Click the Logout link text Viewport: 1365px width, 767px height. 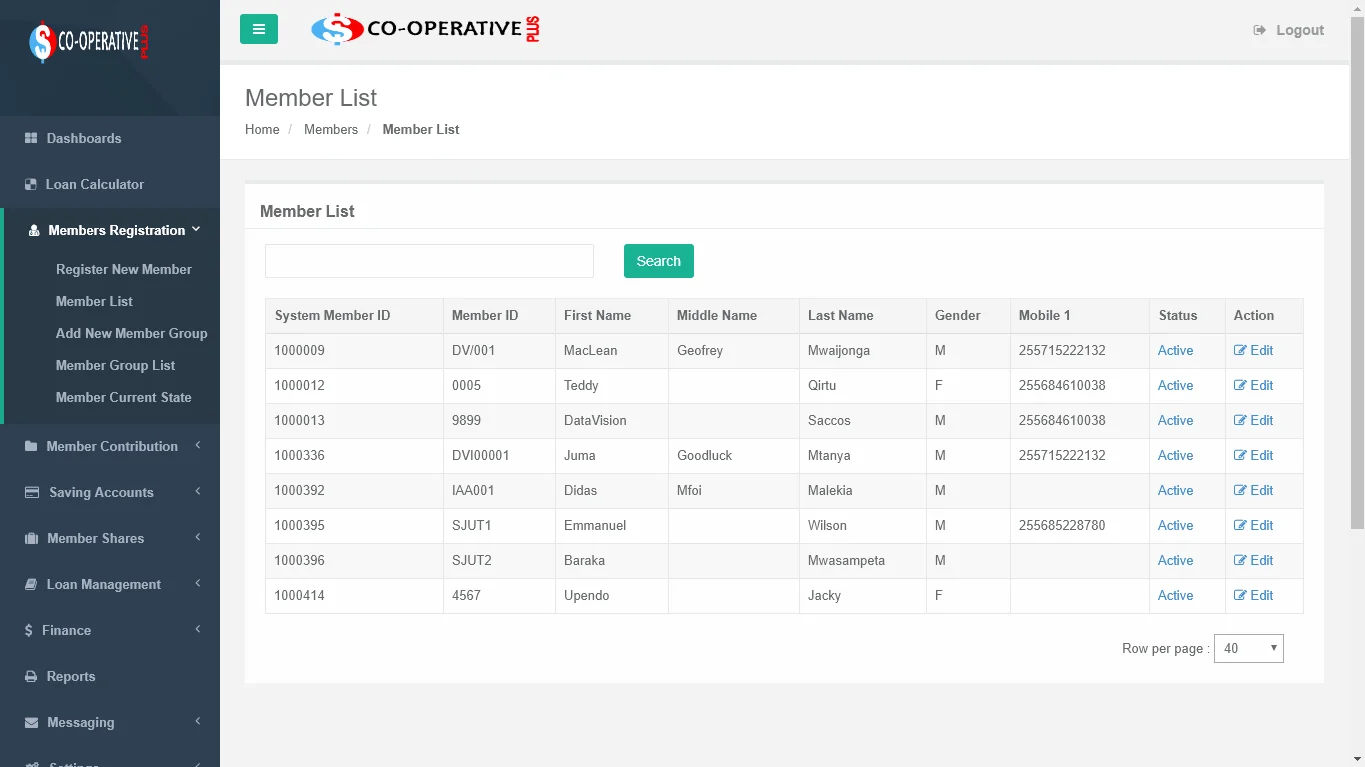pos(1300,30)
